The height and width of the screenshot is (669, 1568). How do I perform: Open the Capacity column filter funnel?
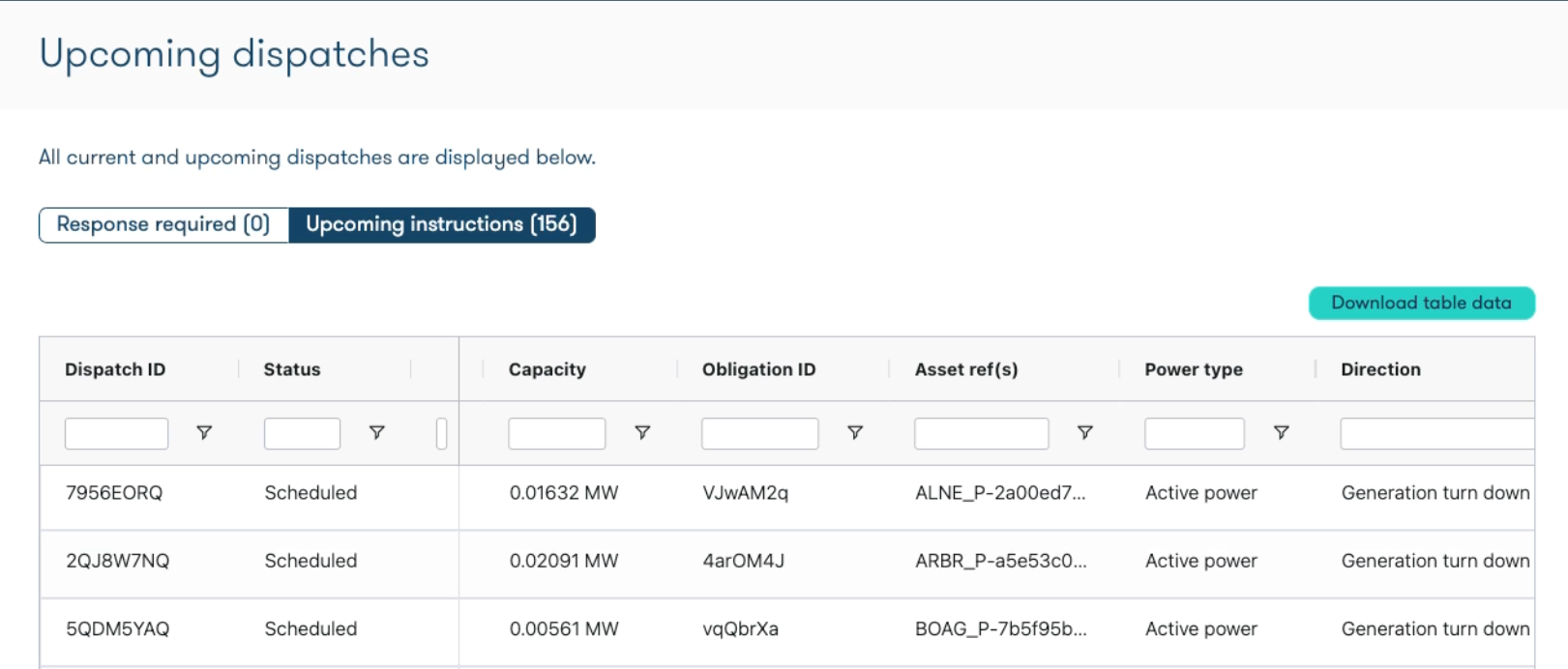point(642,433)
